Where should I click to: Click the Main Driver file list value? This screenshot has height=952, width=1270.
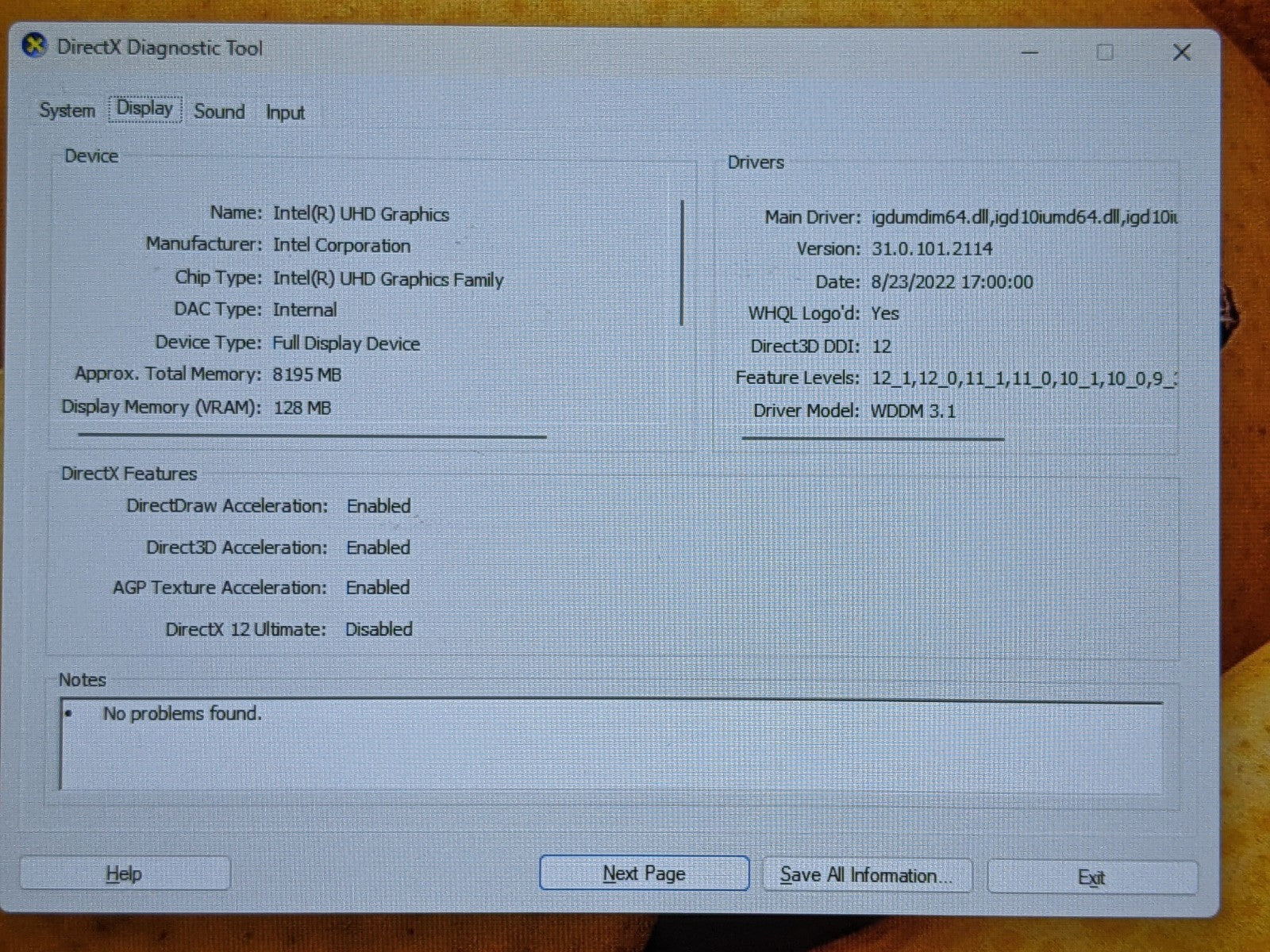(1024, 217)
